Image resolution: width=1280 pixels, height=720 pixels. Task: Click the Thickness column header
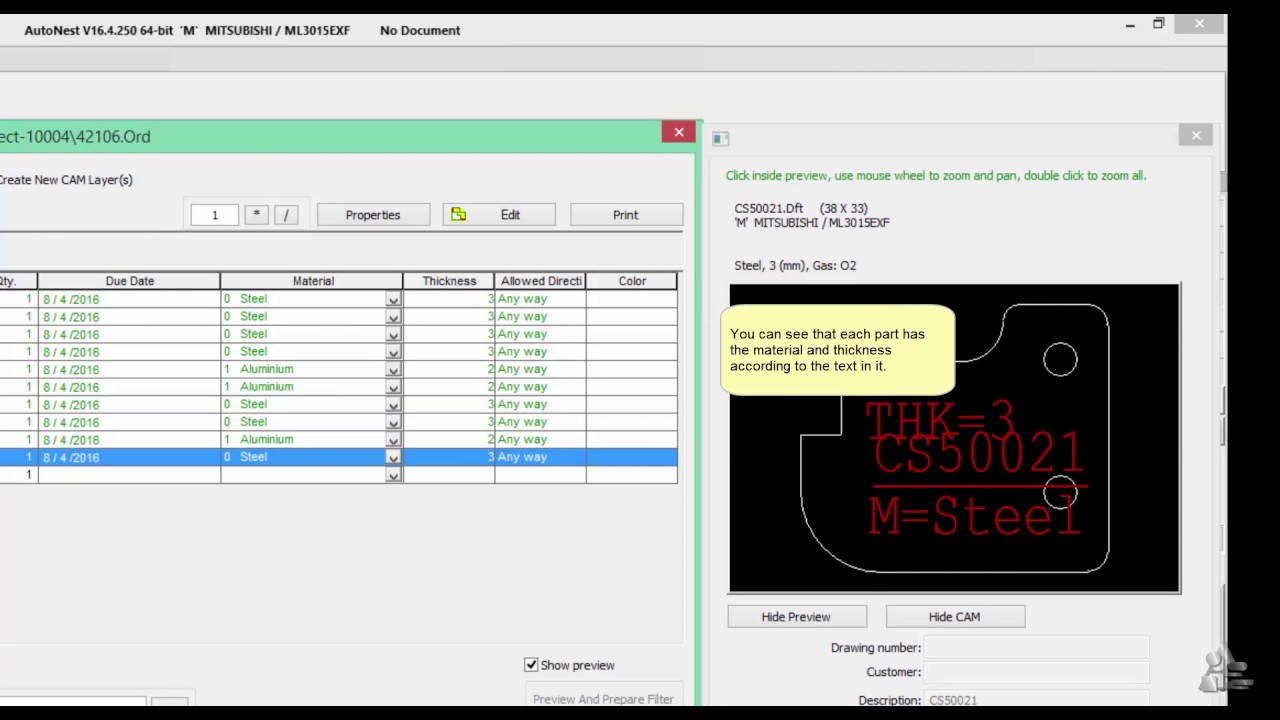click(x=449, y=281)
